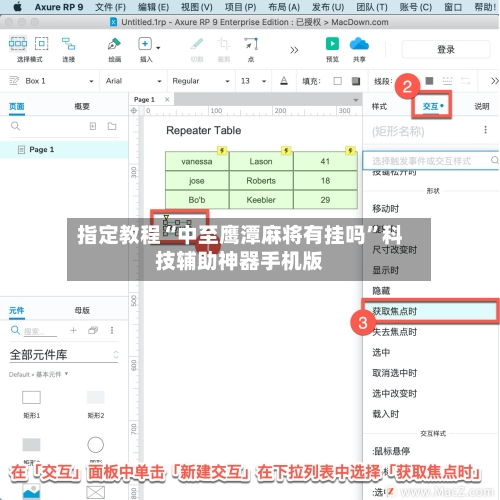Open the 插入 dropdown arrow
Image resolution: width=500 pixels, height=500 pixels.
pyautogui.click(x=158, y=48)
